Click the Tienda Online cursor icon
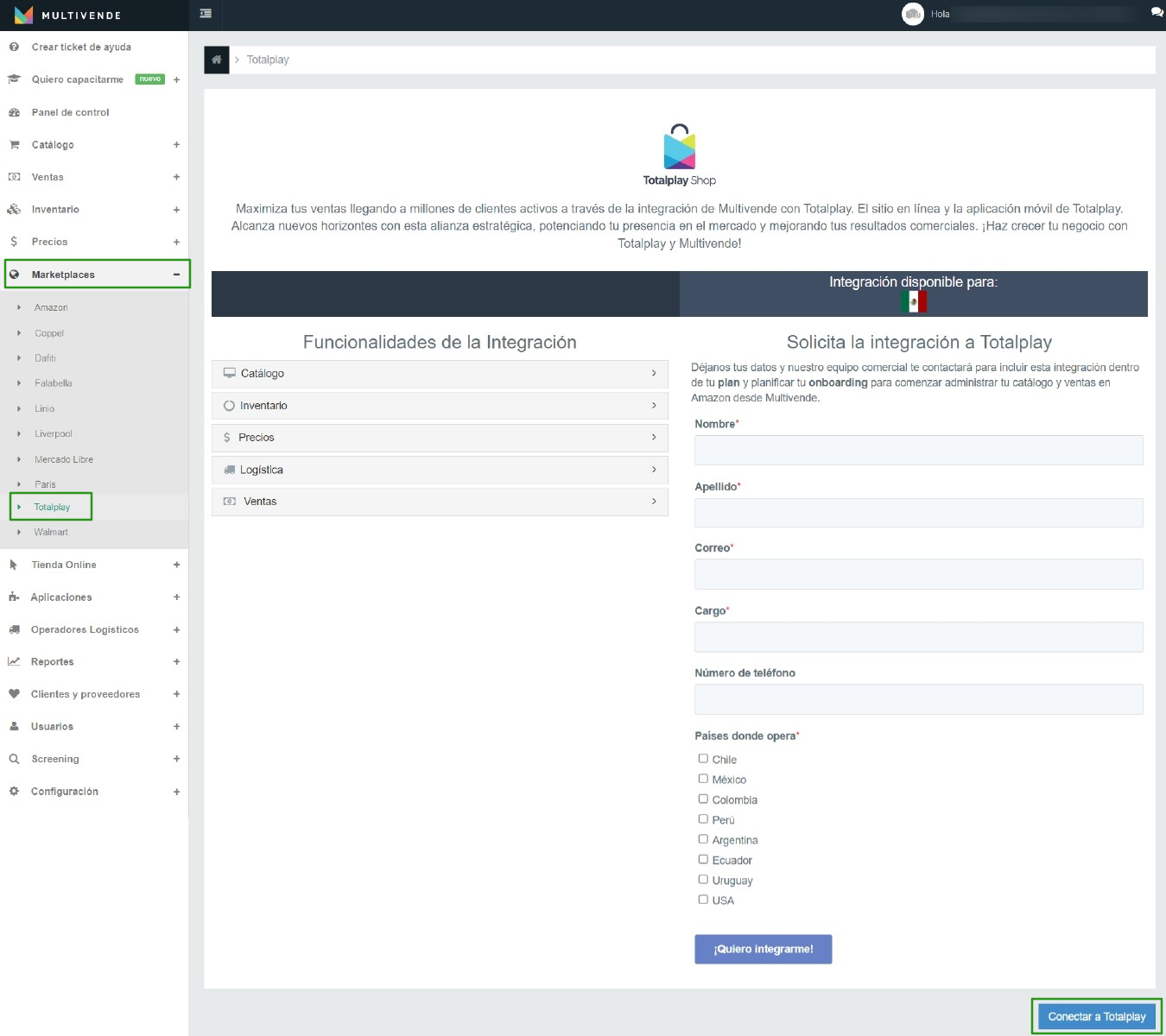1166x1036 pixels. coord(14,565)
